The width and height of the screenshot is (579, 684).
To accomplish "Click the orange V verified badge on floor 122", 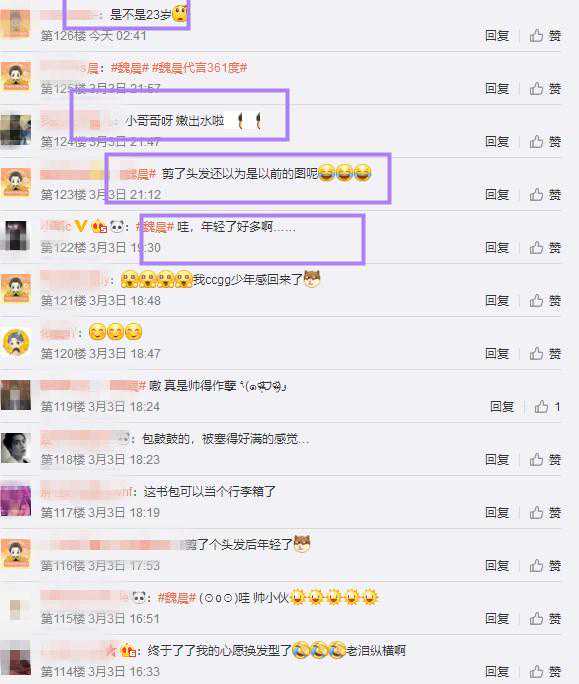I will point(81,226).
